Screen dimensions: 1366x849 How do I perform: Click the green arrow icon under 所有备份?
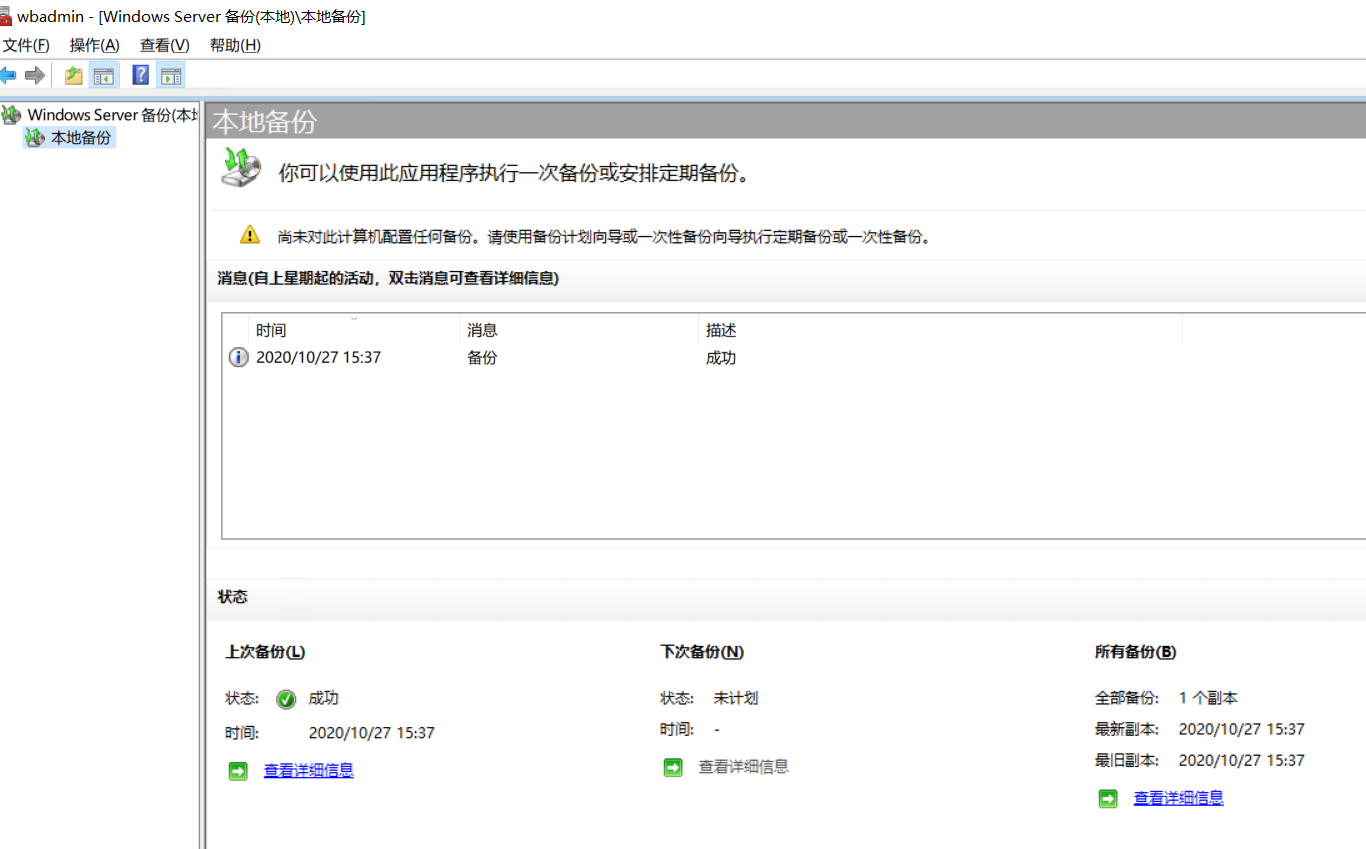pos(1108,799)
